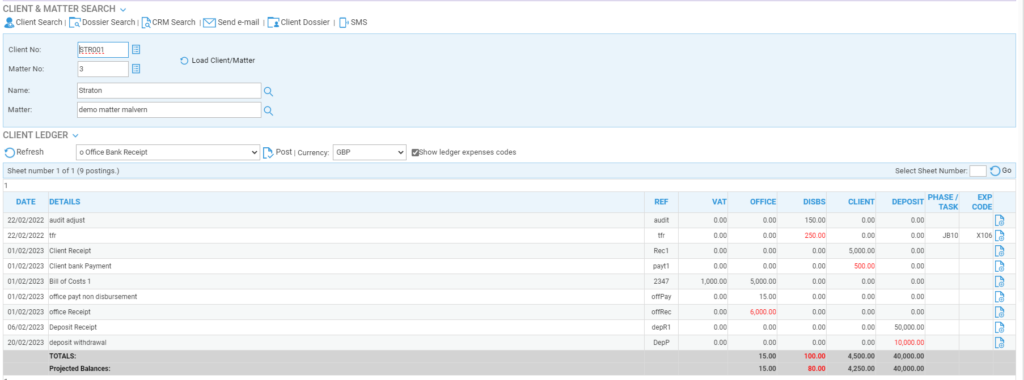The width and height of the screenshot is (1024, 380).
Task: Open the Office Bank Receipt posting dropdown
Action: tap(168, 152)
